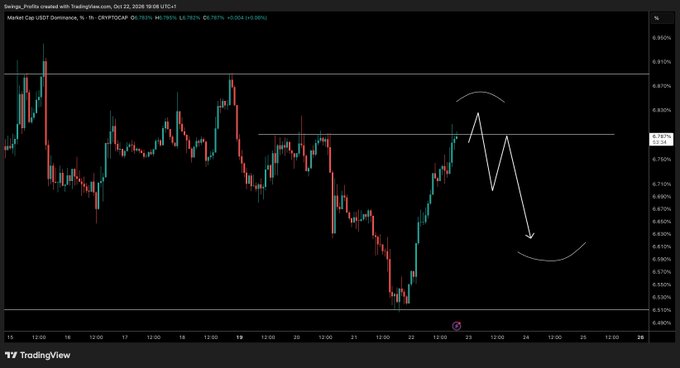The image size is (680, 368).
Task: Click the 6.630% price axis label
Action: click(661, 234)
